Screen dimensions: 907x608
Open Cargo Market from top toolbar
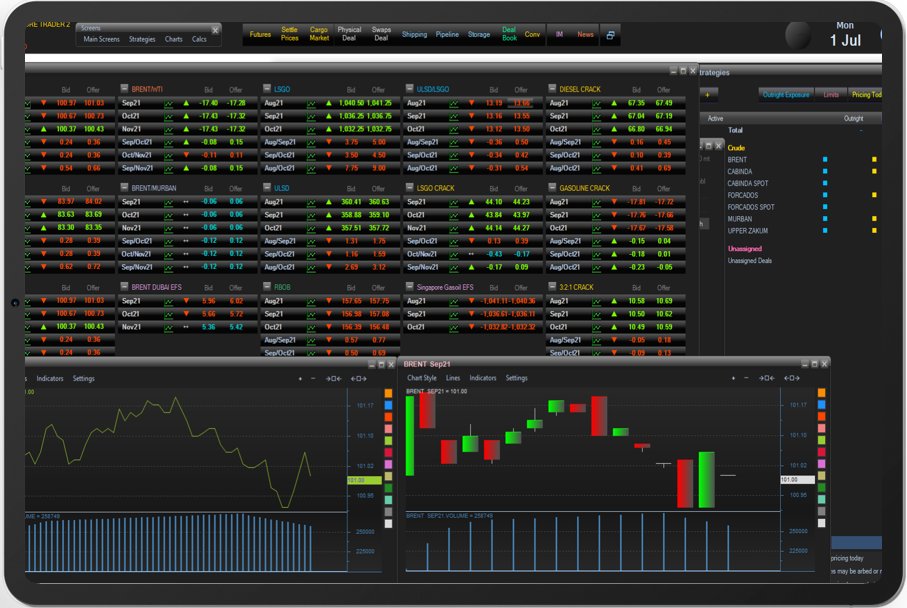coord(319,34)
